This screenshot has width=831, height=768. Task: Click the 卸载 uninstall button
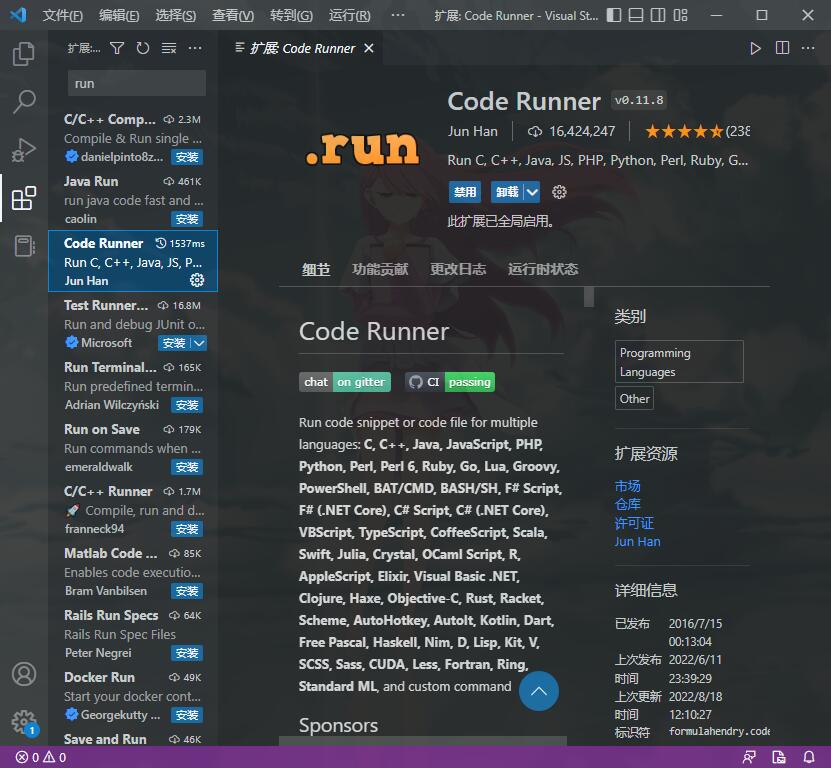[507, 192]
